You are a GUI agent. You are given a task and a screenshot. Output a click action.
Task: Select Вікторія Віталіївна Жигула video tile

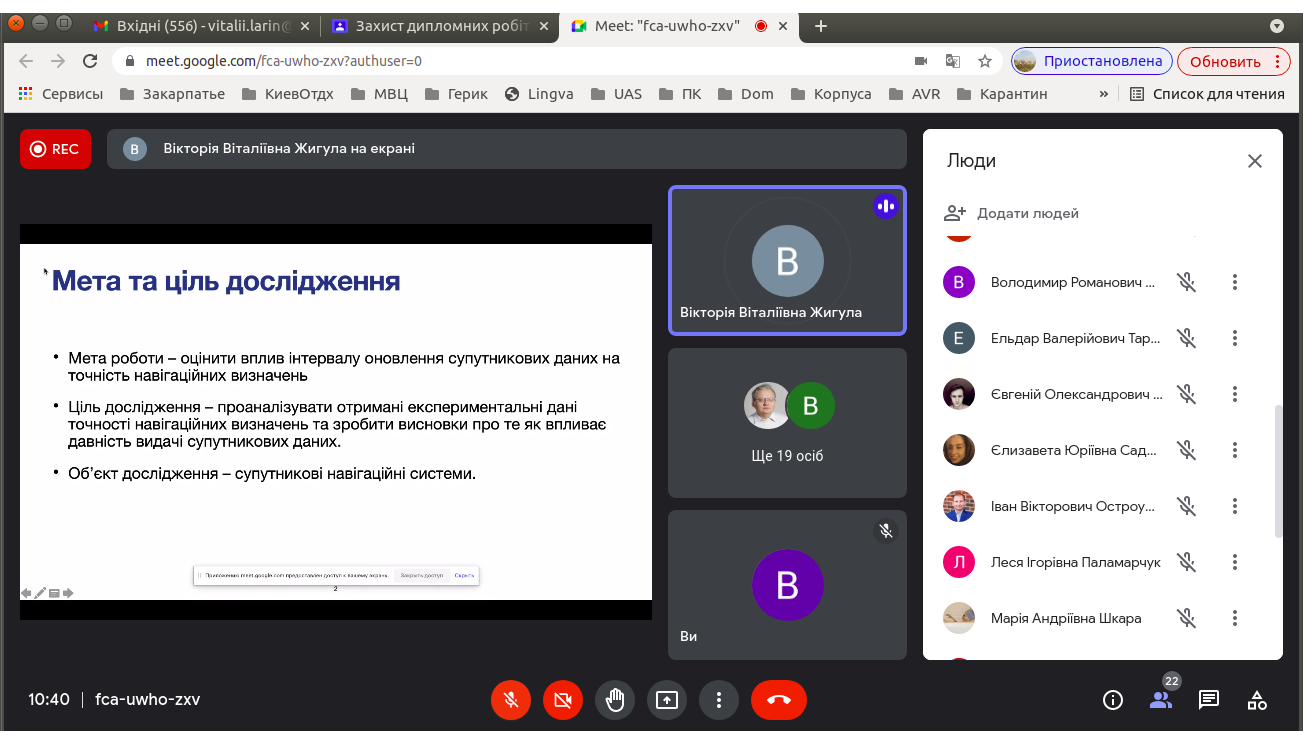(787, 260)
